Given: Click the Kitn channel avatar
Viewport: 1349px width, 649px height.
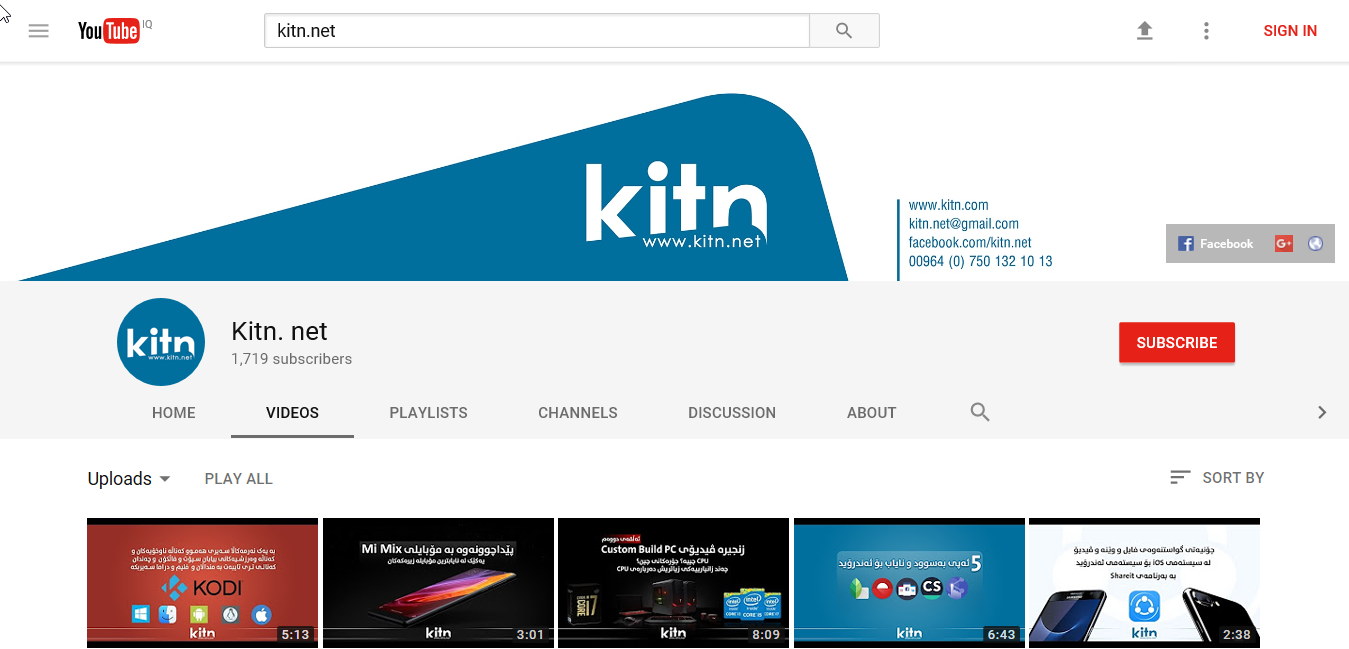Looking at the screenshot, I should point(161,342).
